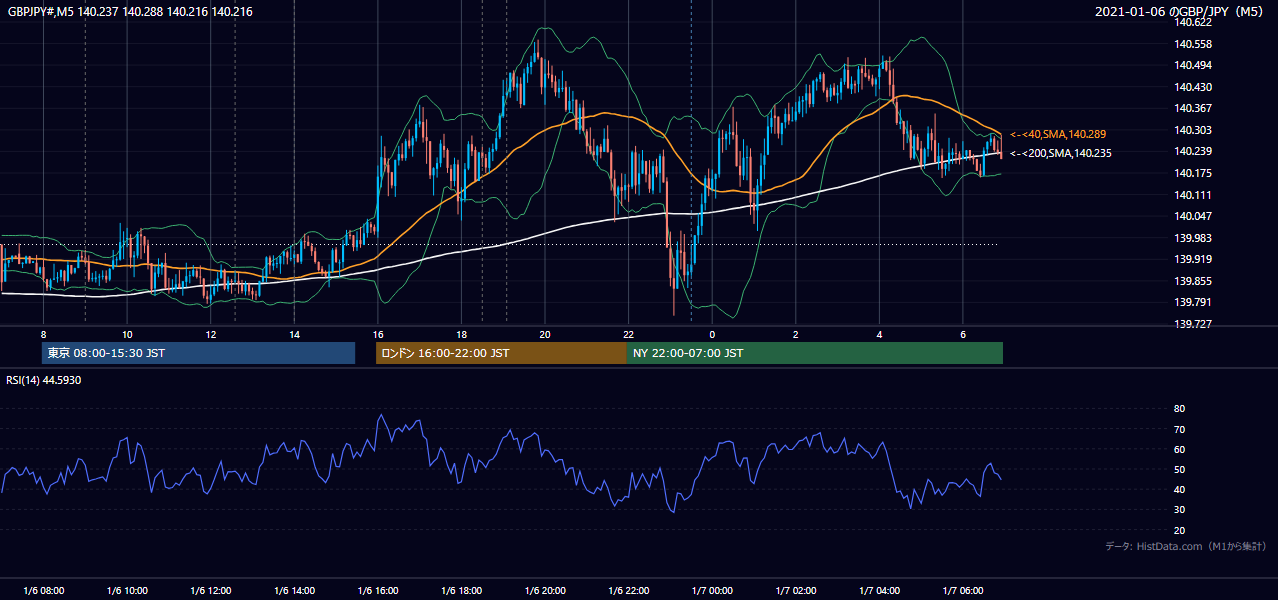Click RSI axis level 60
Image resolution: width=1278 pixels, height=600 pixels.
click(1179, 449)
